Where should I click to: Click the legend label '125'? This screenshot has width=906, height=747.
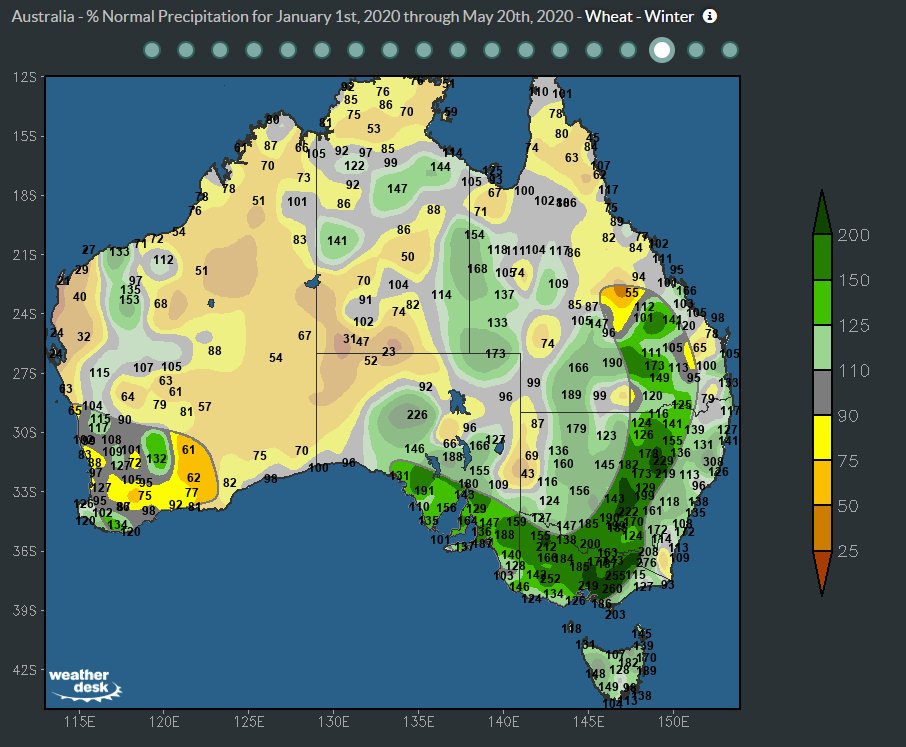[853, 325]
